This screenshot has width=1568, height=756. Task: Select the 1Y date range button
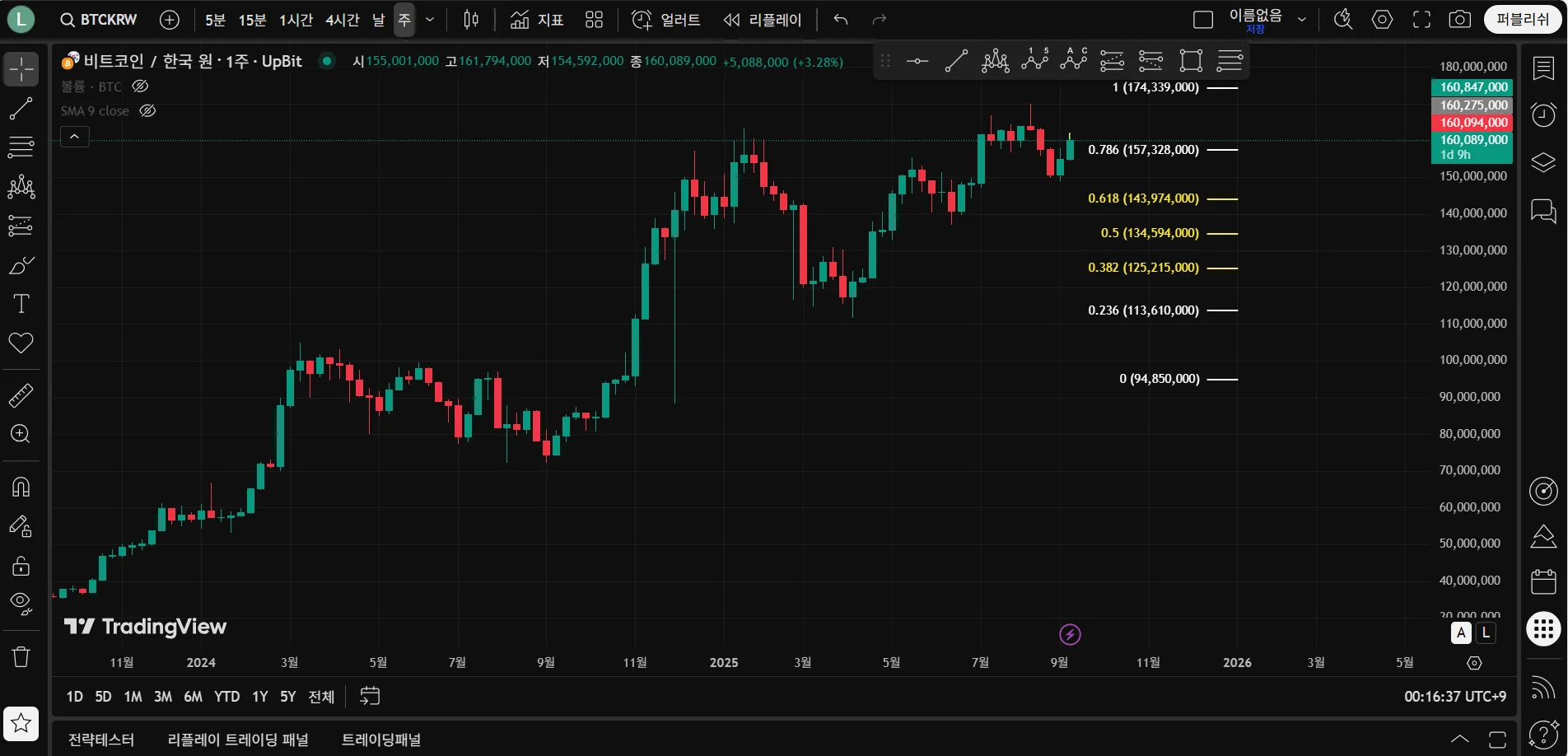click(x=260, y=697)
